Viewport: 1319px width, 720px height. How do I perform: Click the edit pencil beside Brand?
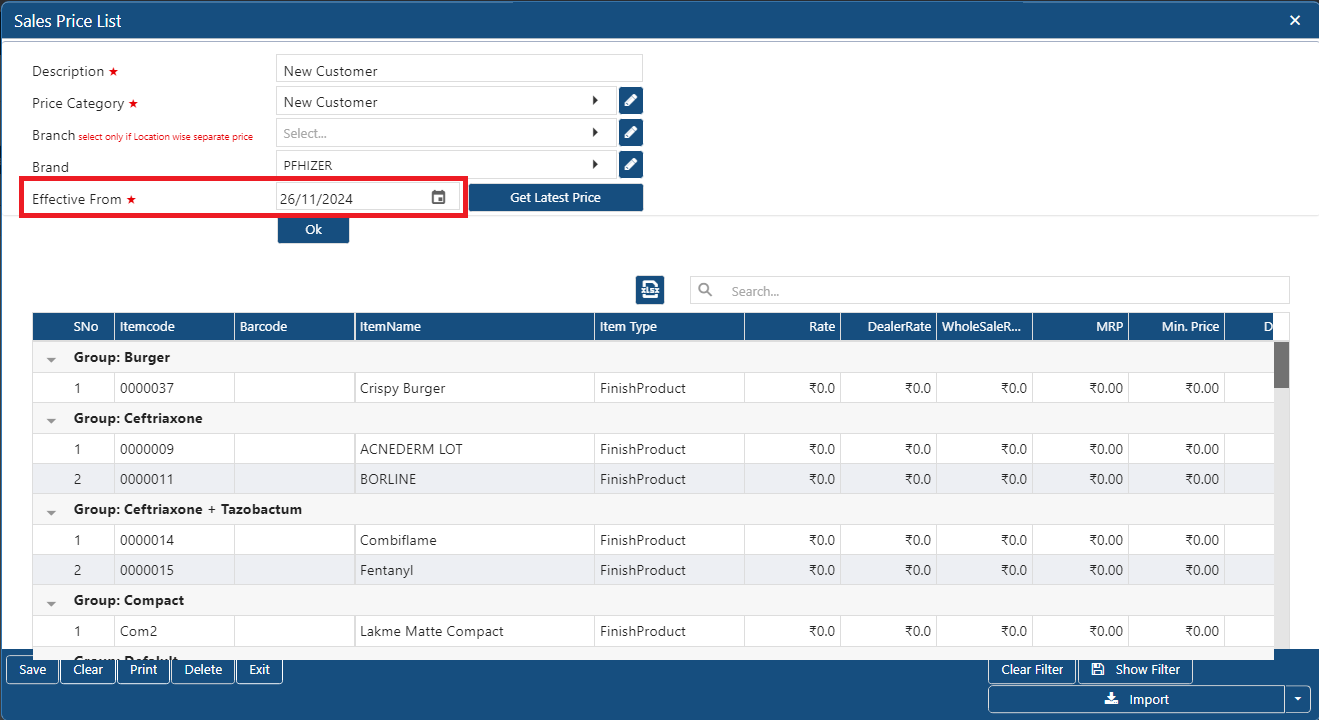(630, 164)
